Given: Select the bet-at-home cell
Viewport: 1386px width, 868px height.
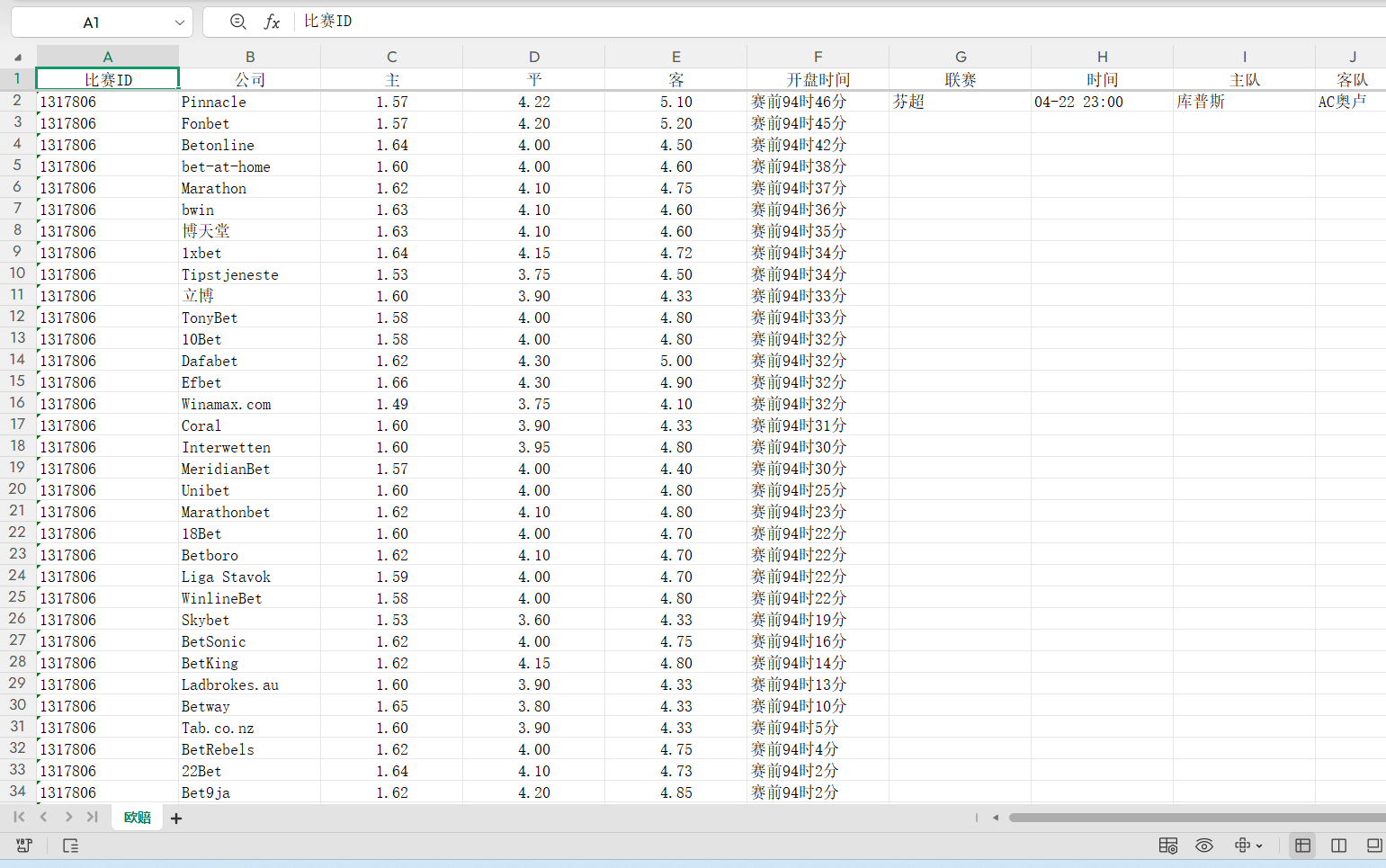Looking at the screenshot, I should point(250,166).
